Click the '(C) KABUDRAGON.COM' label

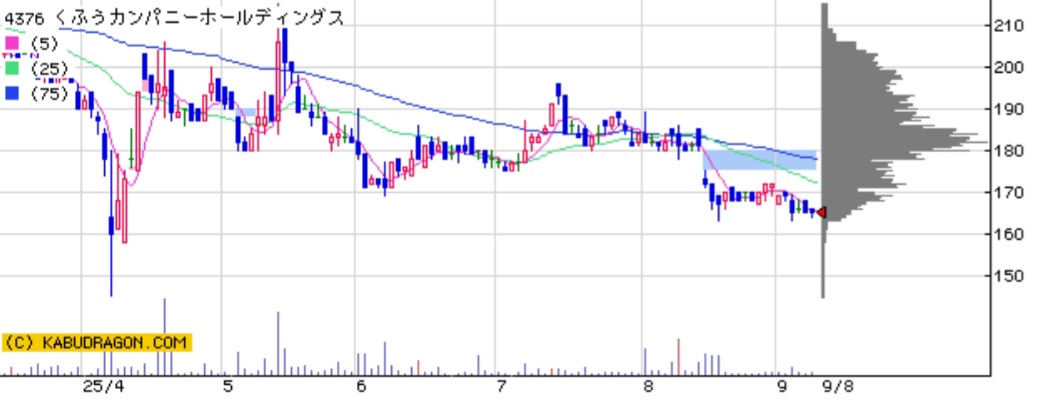(x=96, y=342)
